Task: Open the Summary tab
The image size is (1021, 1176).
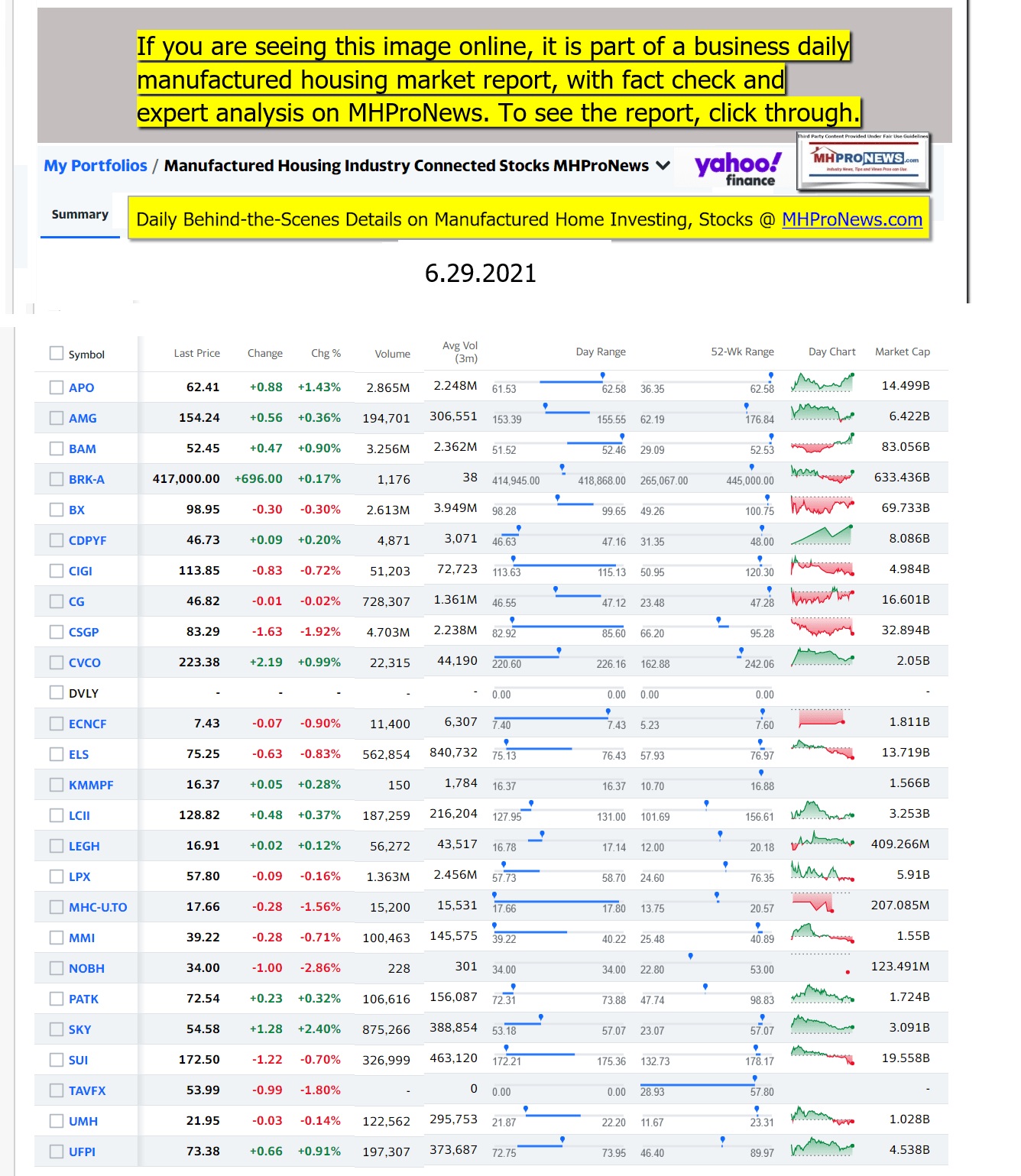Action: click(x=80, y=215)
